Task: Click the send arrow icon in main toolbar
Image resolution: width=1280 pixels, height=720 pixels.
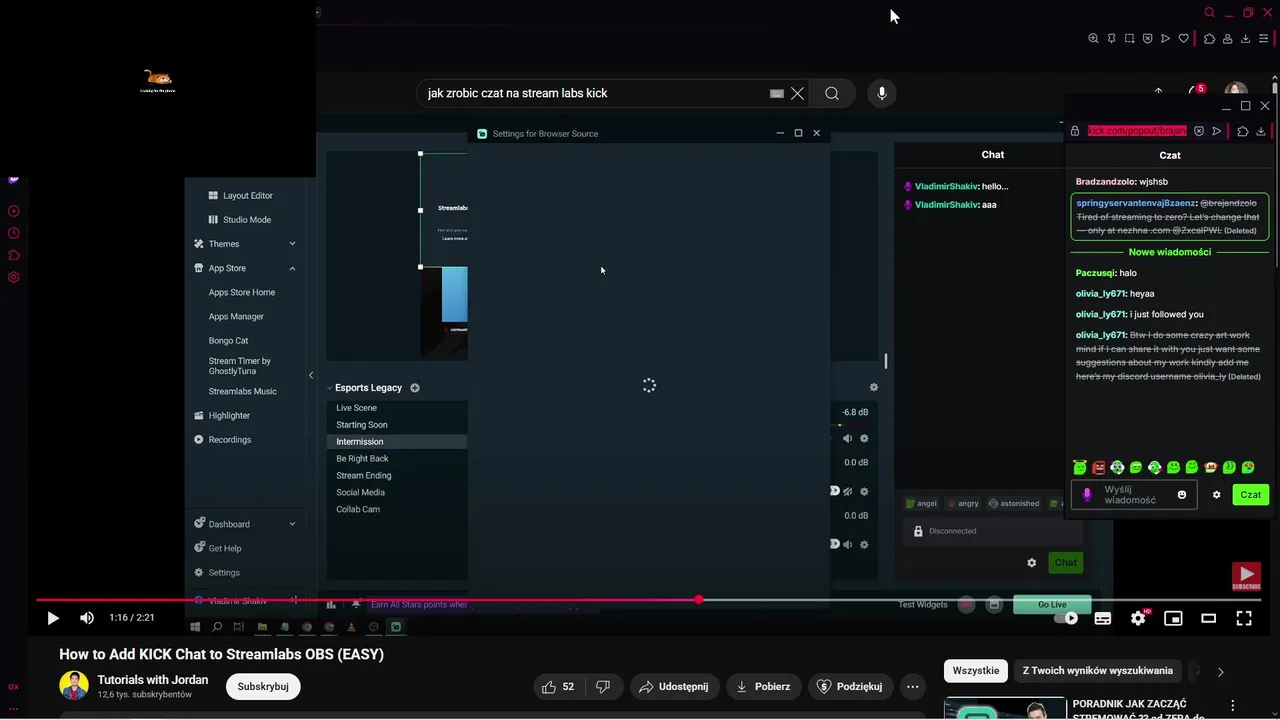Action: tap(1165, 39)
